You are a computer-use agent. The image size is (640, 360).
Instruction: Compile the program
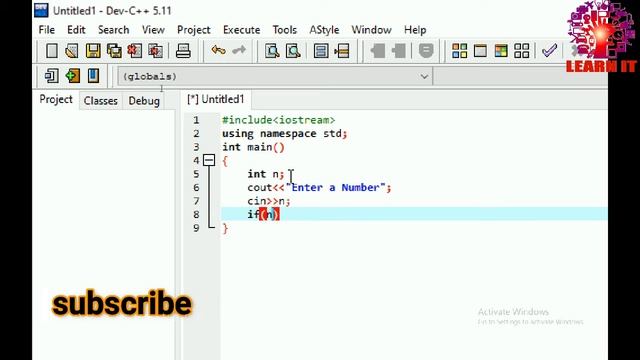[459, 51]
